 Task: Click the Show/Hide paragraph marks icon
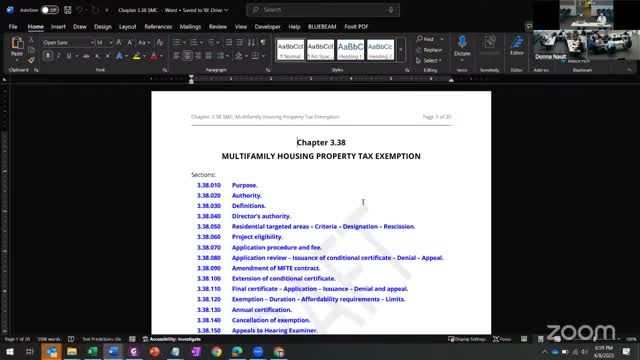(x=263, y=42)
